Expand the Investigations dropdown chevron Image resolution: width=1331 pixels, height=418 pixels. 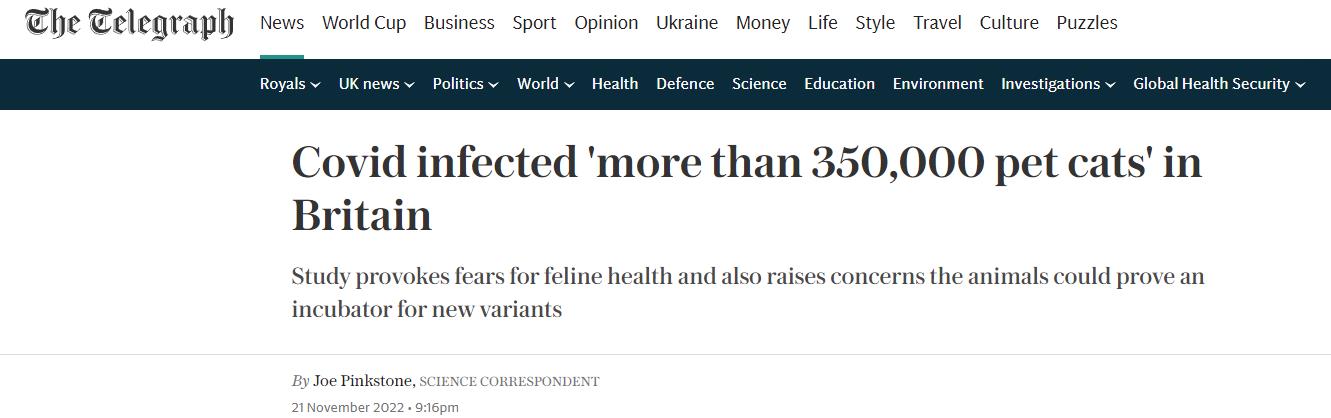1111,85
